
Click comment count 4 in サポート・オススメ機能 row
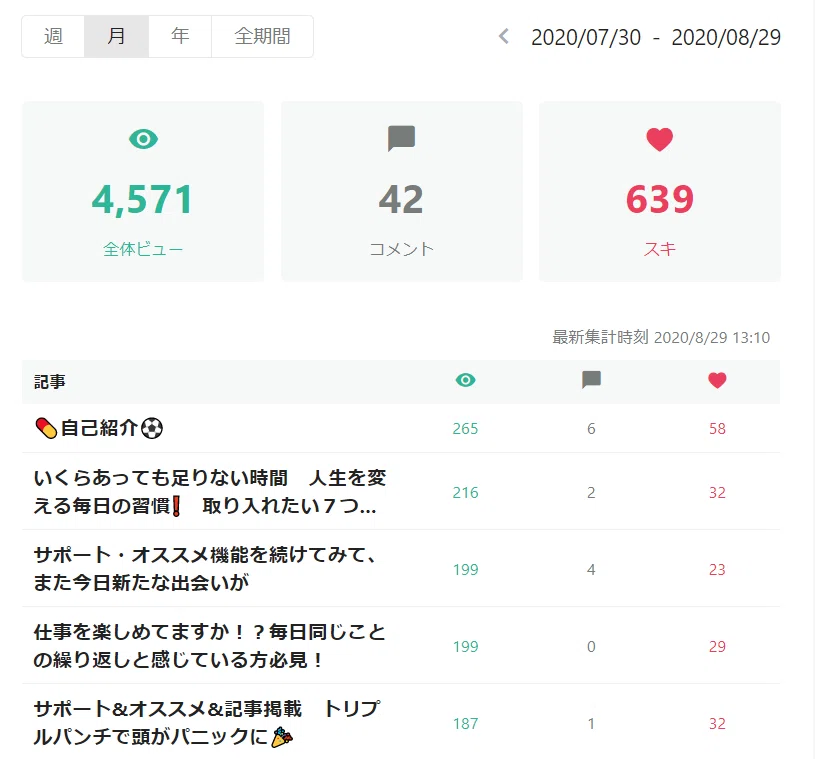(x=591, y=570)
